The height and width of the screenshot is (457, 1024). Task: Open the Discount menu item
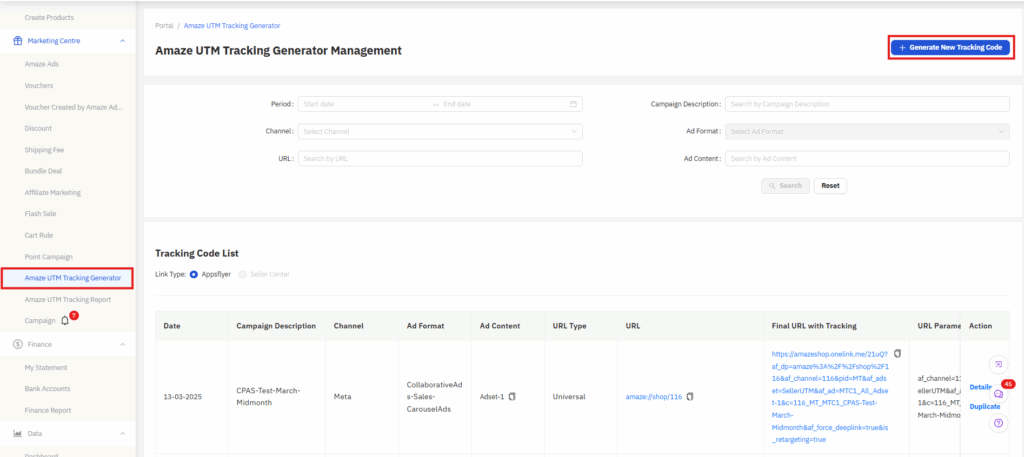(x=38, y=128)
